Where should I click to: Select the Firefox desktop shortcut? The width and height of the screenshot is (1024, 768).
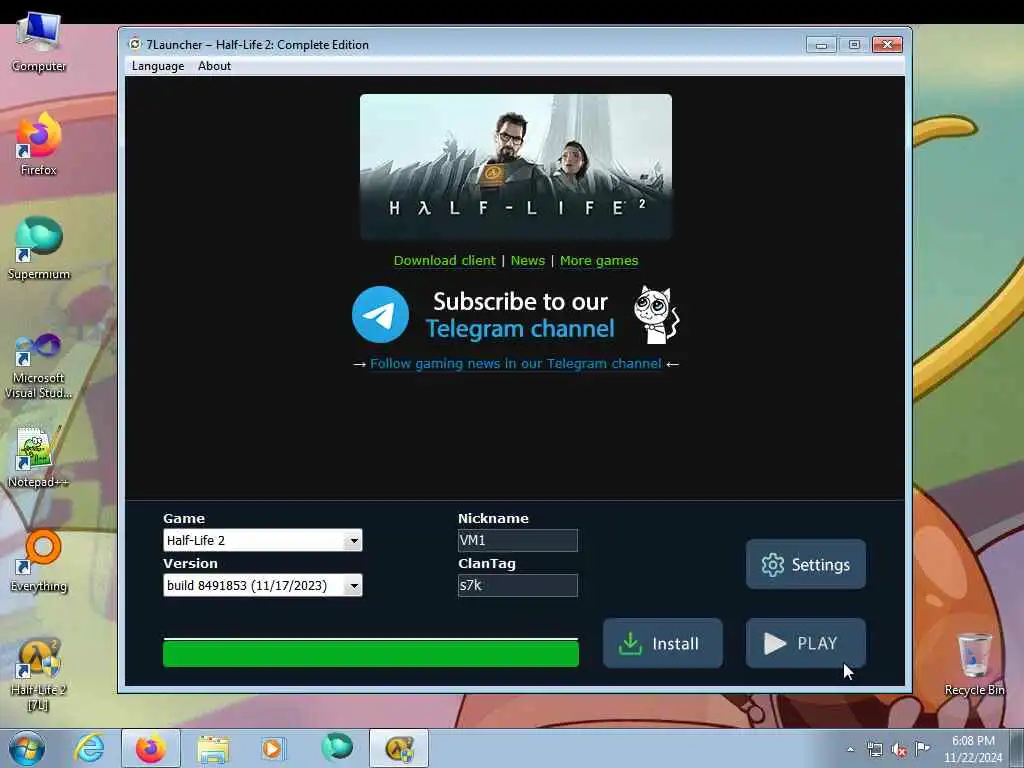(x=39, y=144)
